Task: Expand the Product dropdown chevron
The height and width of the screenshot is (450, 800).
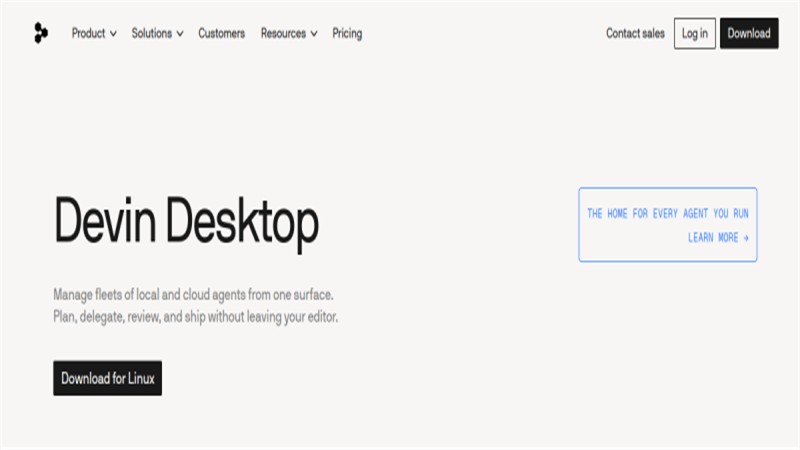Action: (113, 34)
